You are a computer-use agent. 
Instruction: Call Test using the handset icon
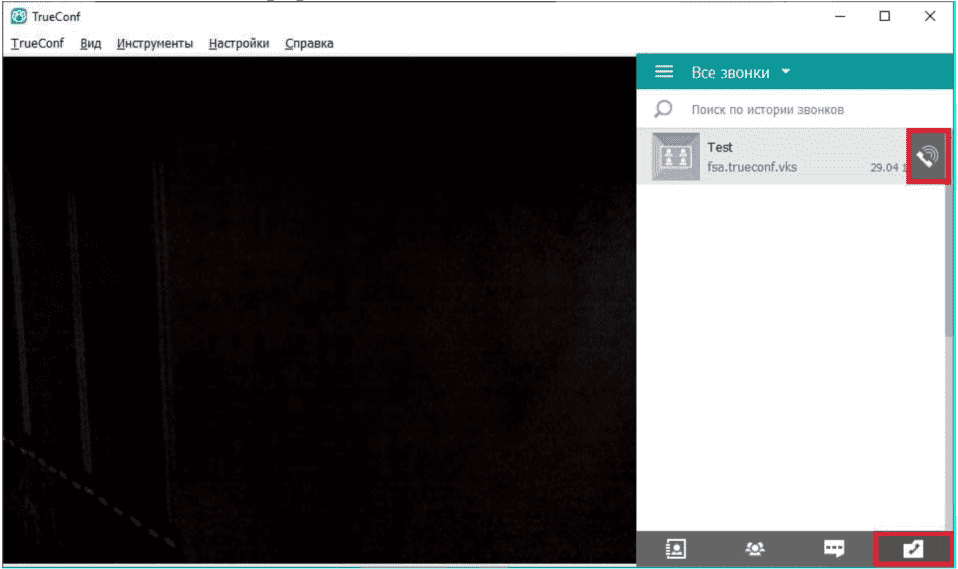point(928,156)
